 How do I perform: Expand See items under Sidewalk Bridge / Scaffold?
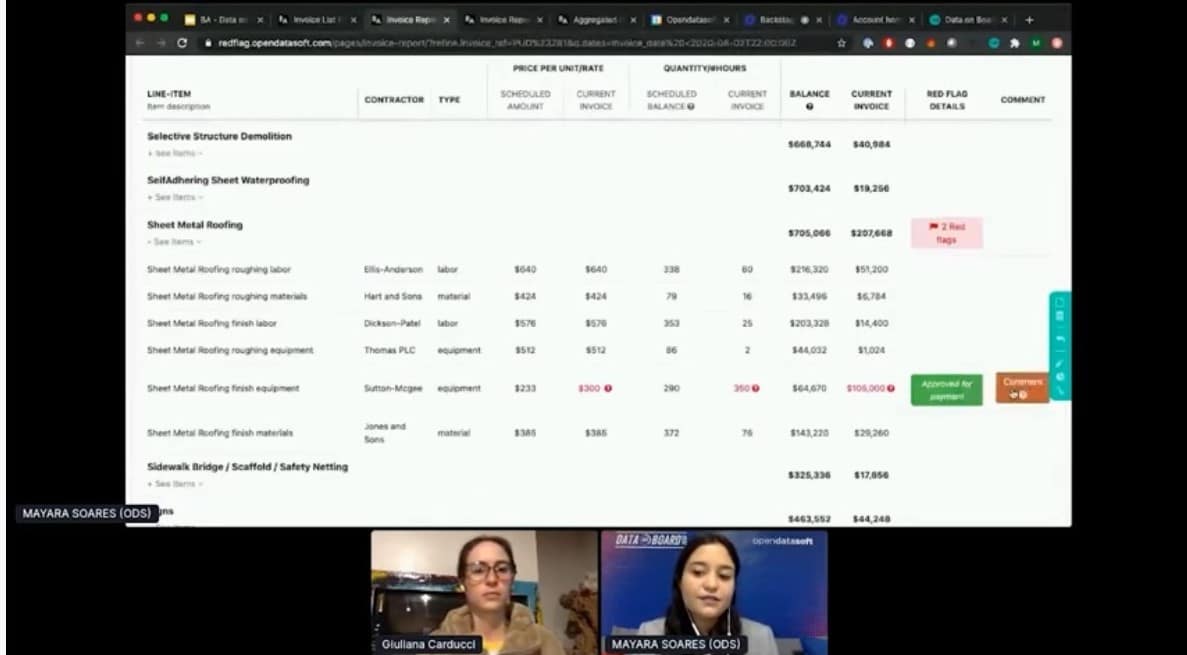174,484
